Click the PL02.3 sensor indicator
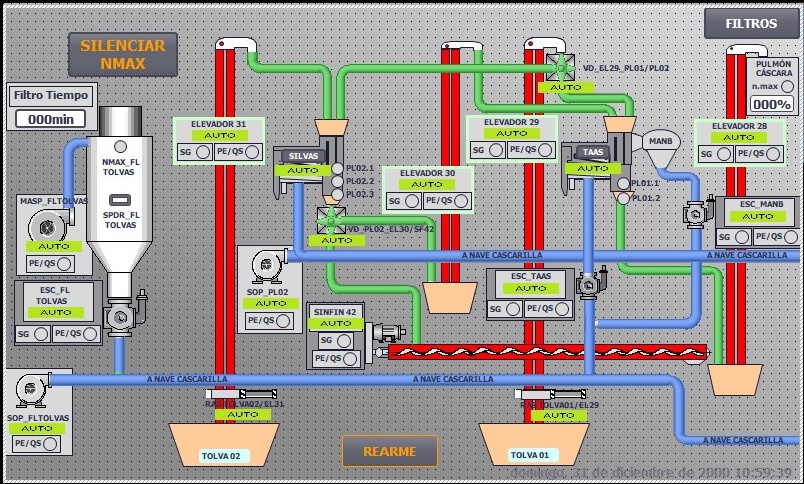804x484 pixels. (x=337, y=194)
